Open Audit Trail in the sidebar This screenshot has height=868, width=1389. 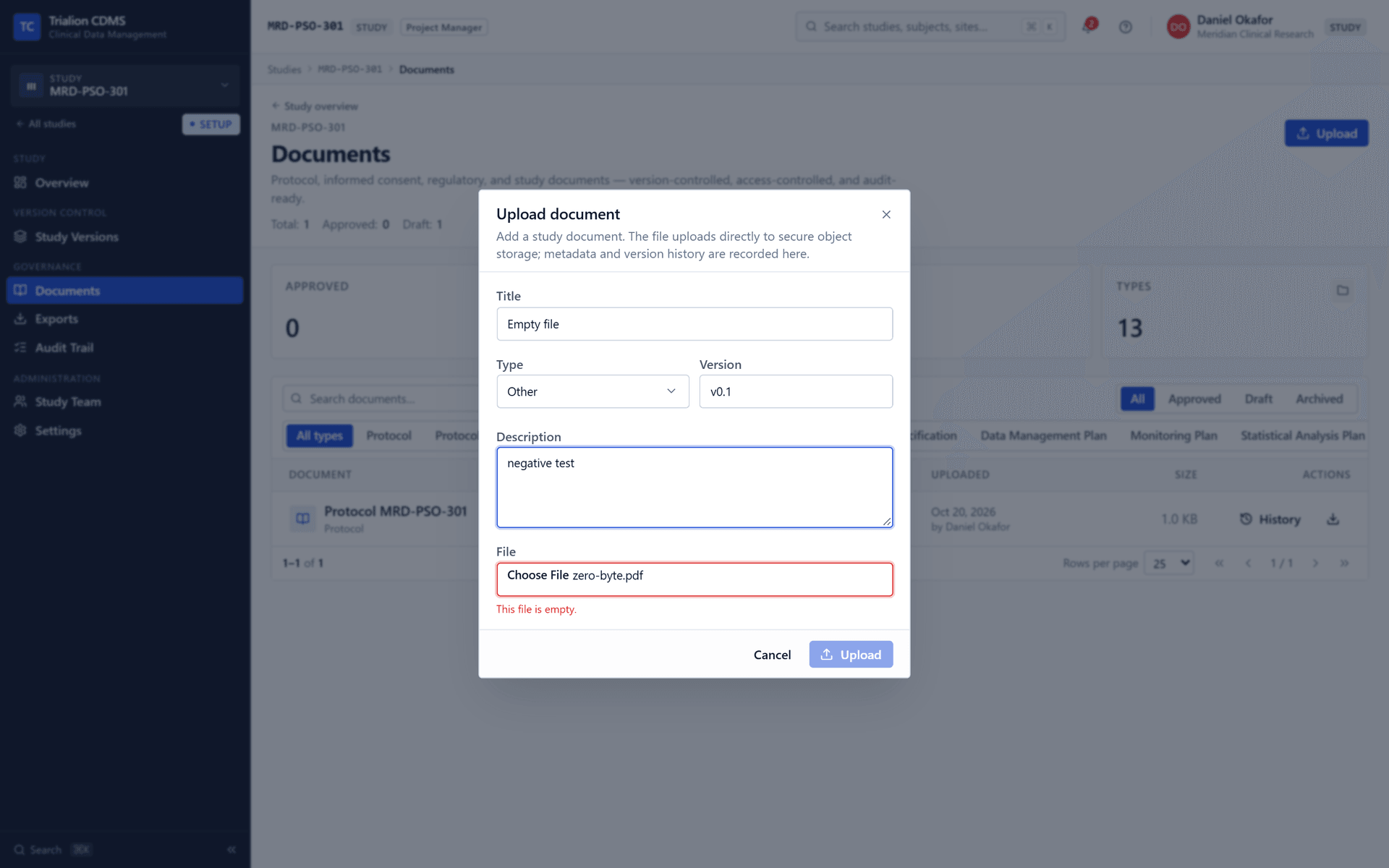(124, 348)
